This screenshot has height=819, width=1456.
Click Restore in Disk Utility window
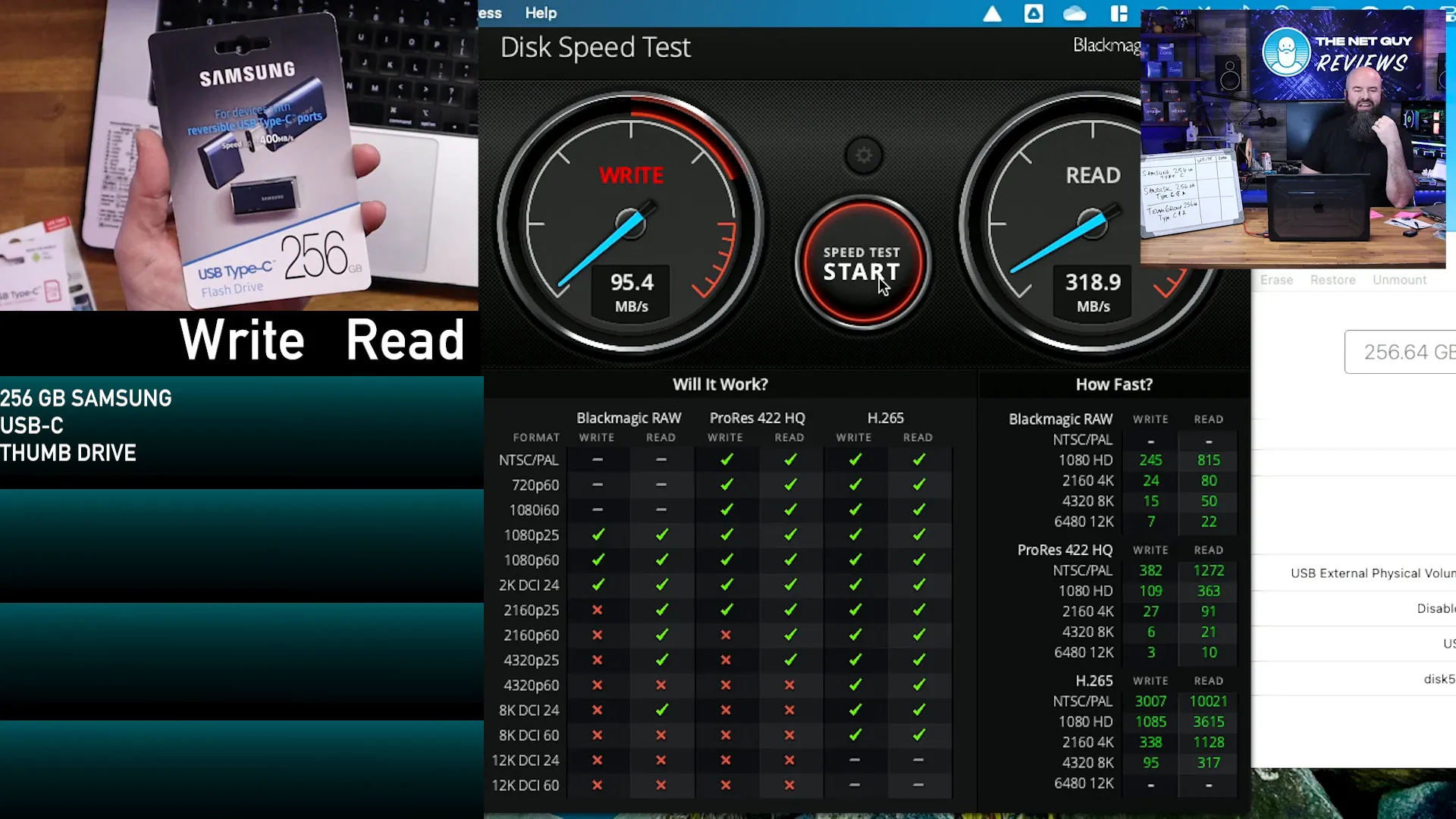click(x=1332, y=280)
